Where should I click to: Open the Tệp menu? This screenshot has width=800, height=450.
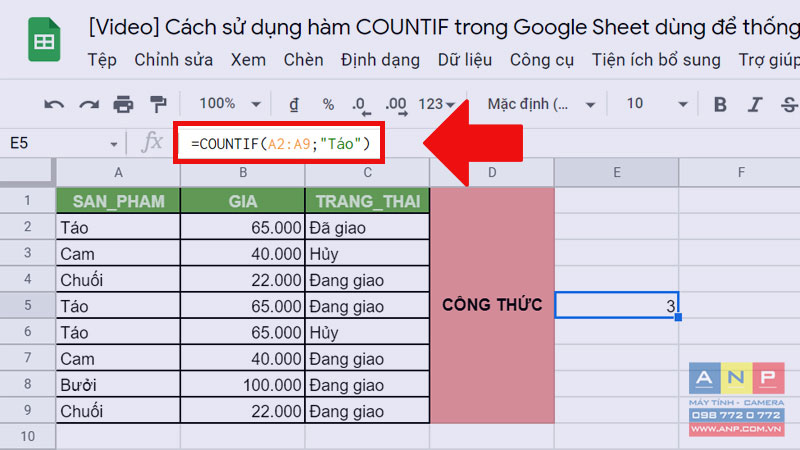pyautogui.click(x=102, y=60)
